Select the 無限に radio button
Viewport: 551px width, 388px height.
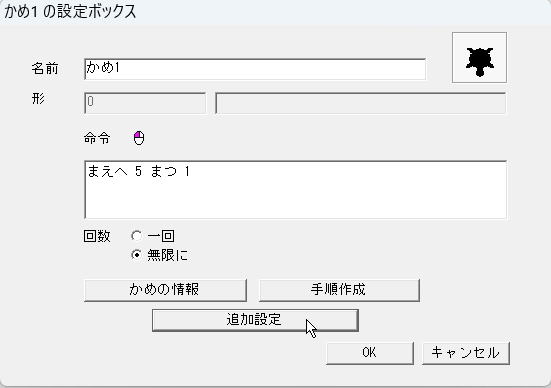136,254
